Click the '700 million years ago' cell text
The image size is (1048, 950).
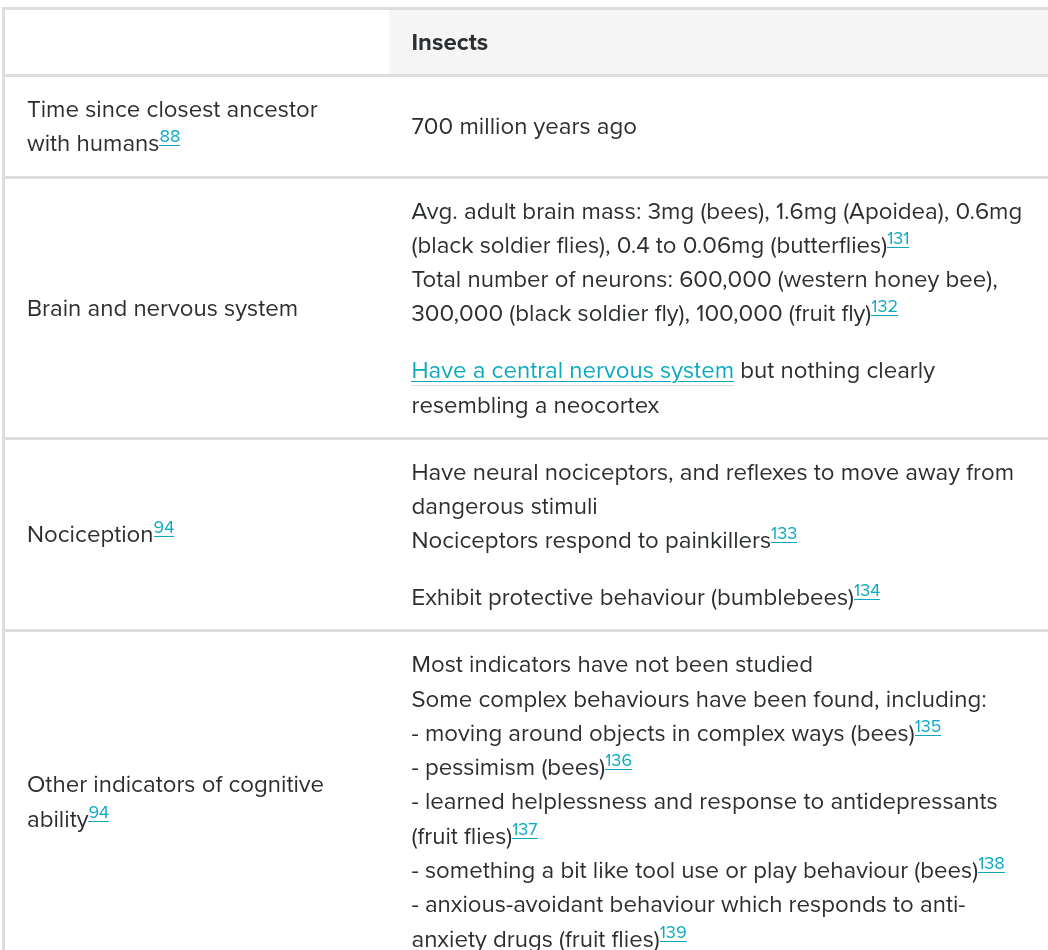[524, 127]
